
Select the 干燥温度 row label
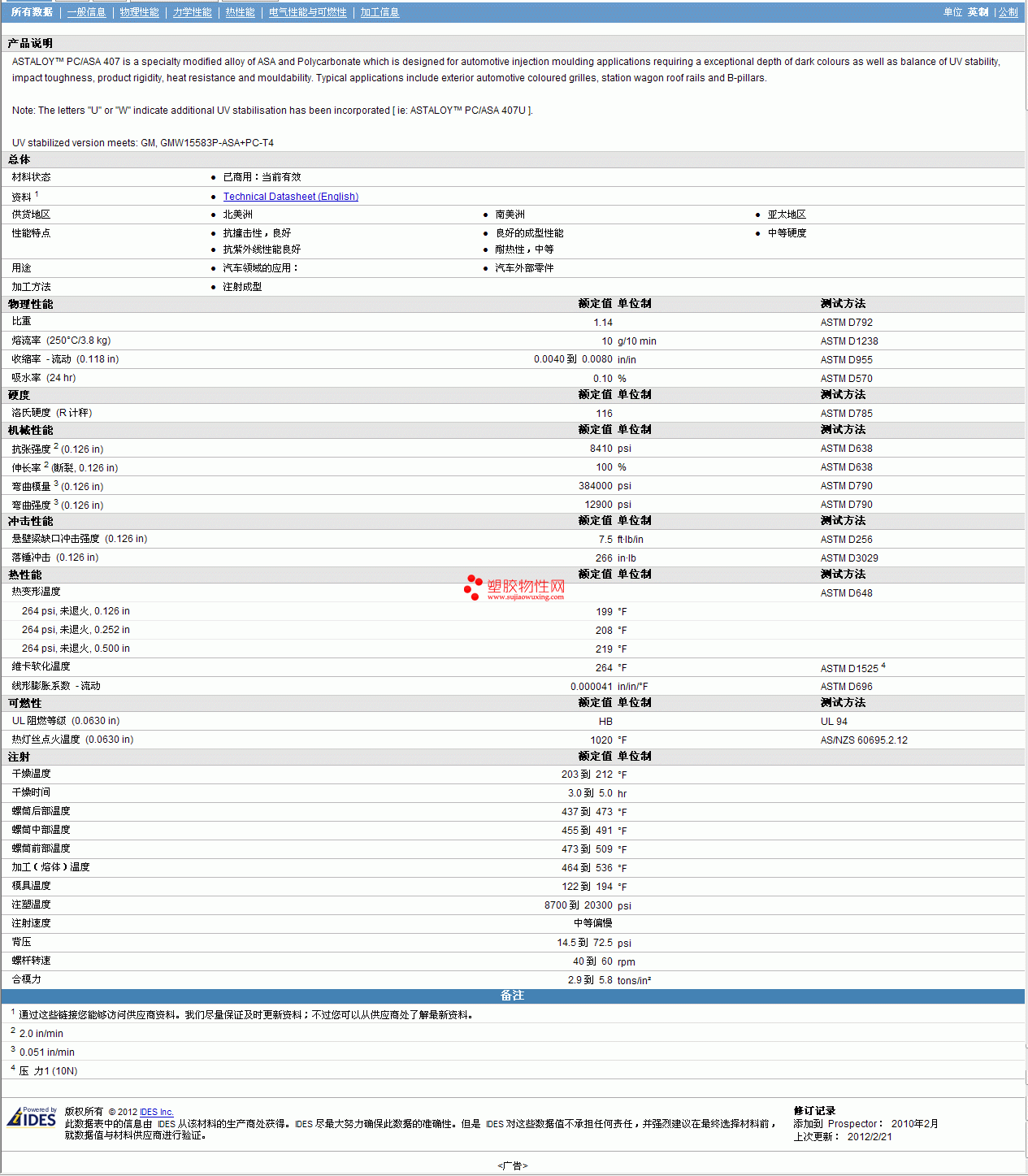pos(31,774)
